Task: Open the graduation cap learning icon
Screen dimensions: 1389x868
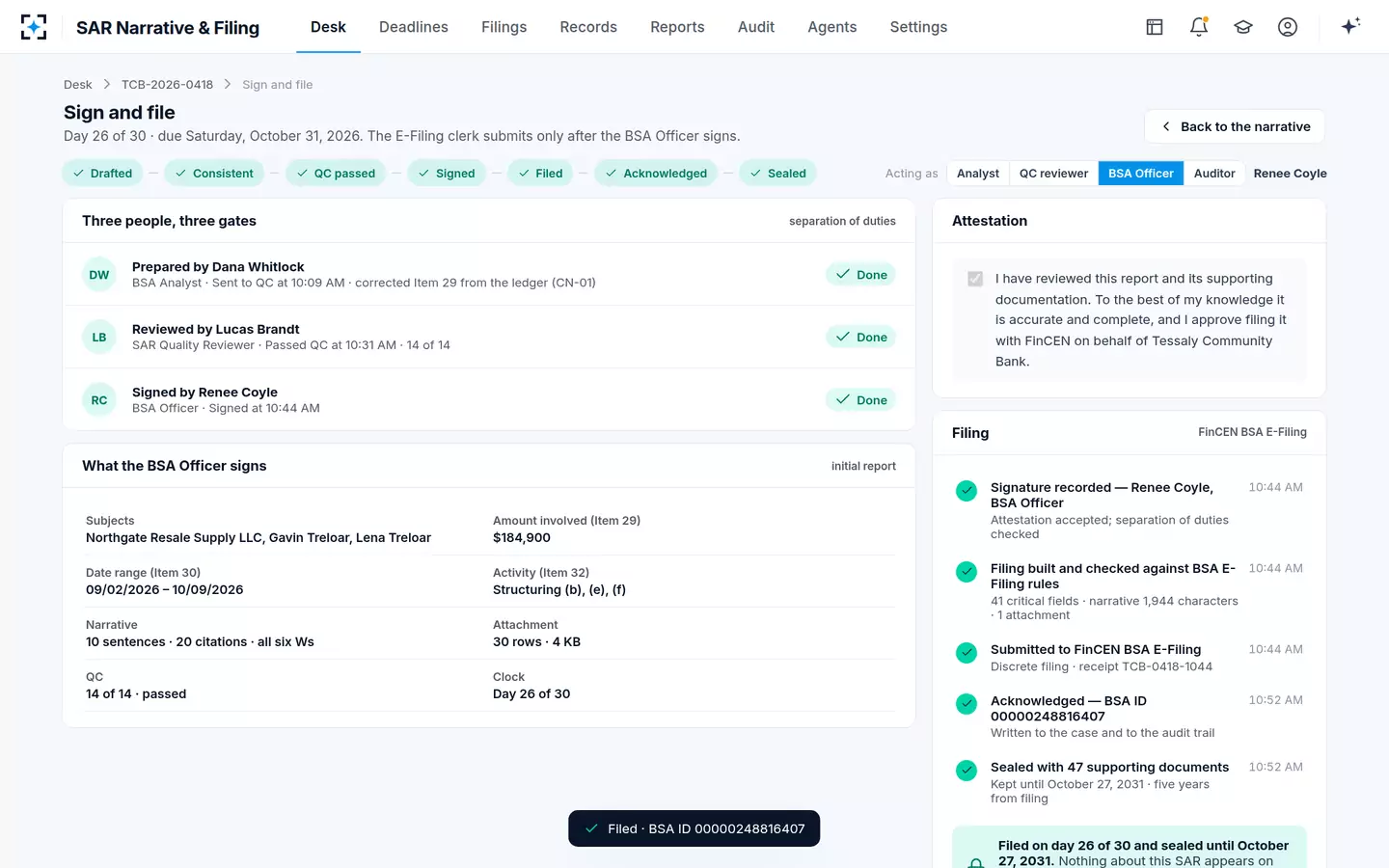Action: [1243, 27]
